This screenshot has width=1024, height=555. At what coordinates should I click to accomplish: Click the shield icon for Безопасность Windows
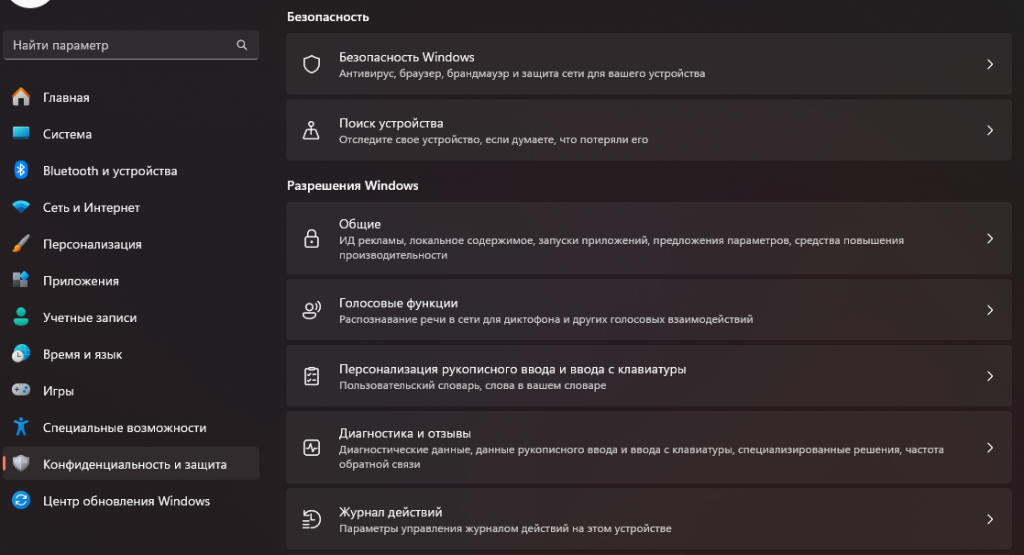[x=312, y=64]
